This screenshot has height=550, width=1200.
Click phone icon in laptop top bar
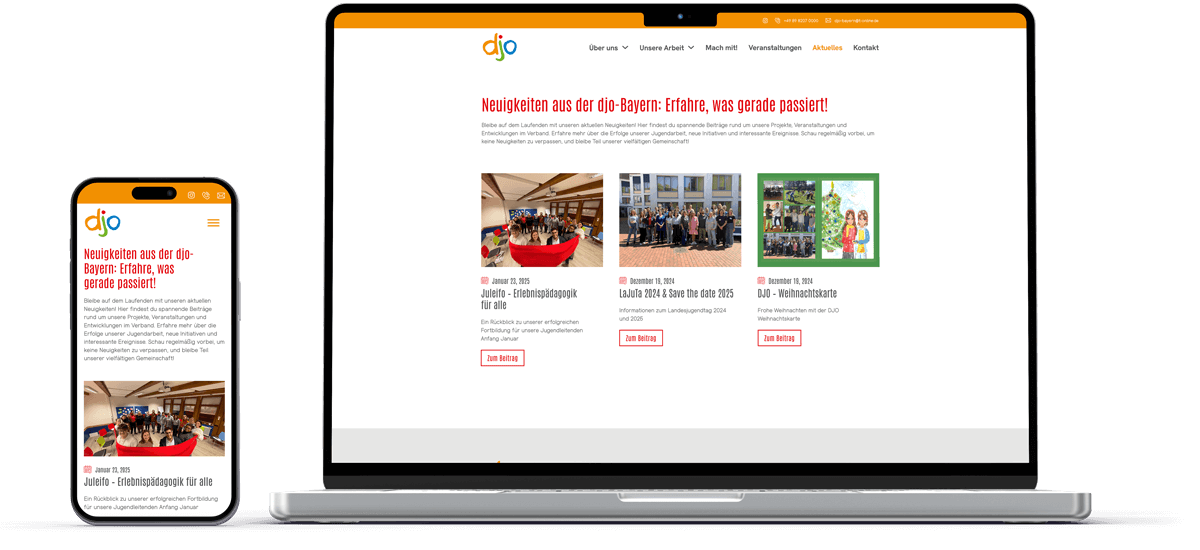click(x=777, y=20)
